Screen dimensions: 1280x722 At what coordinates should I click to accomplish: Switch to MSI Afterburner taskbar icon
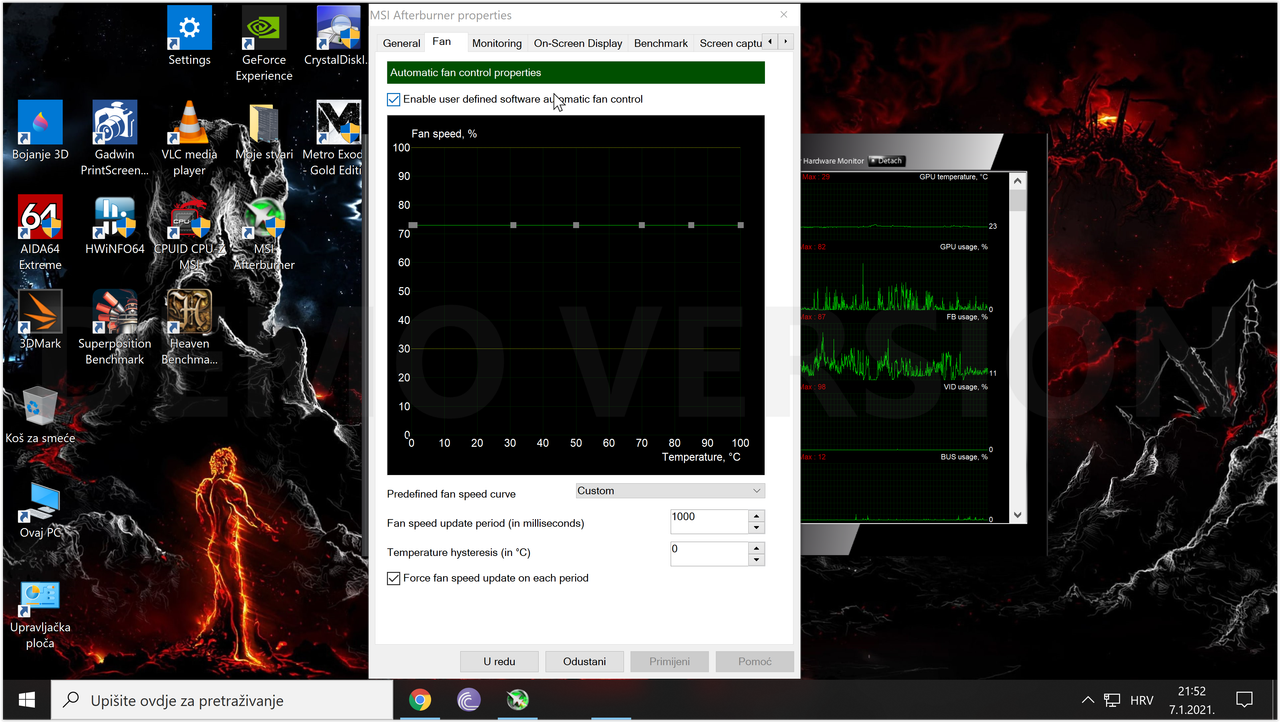pos(517,700)
